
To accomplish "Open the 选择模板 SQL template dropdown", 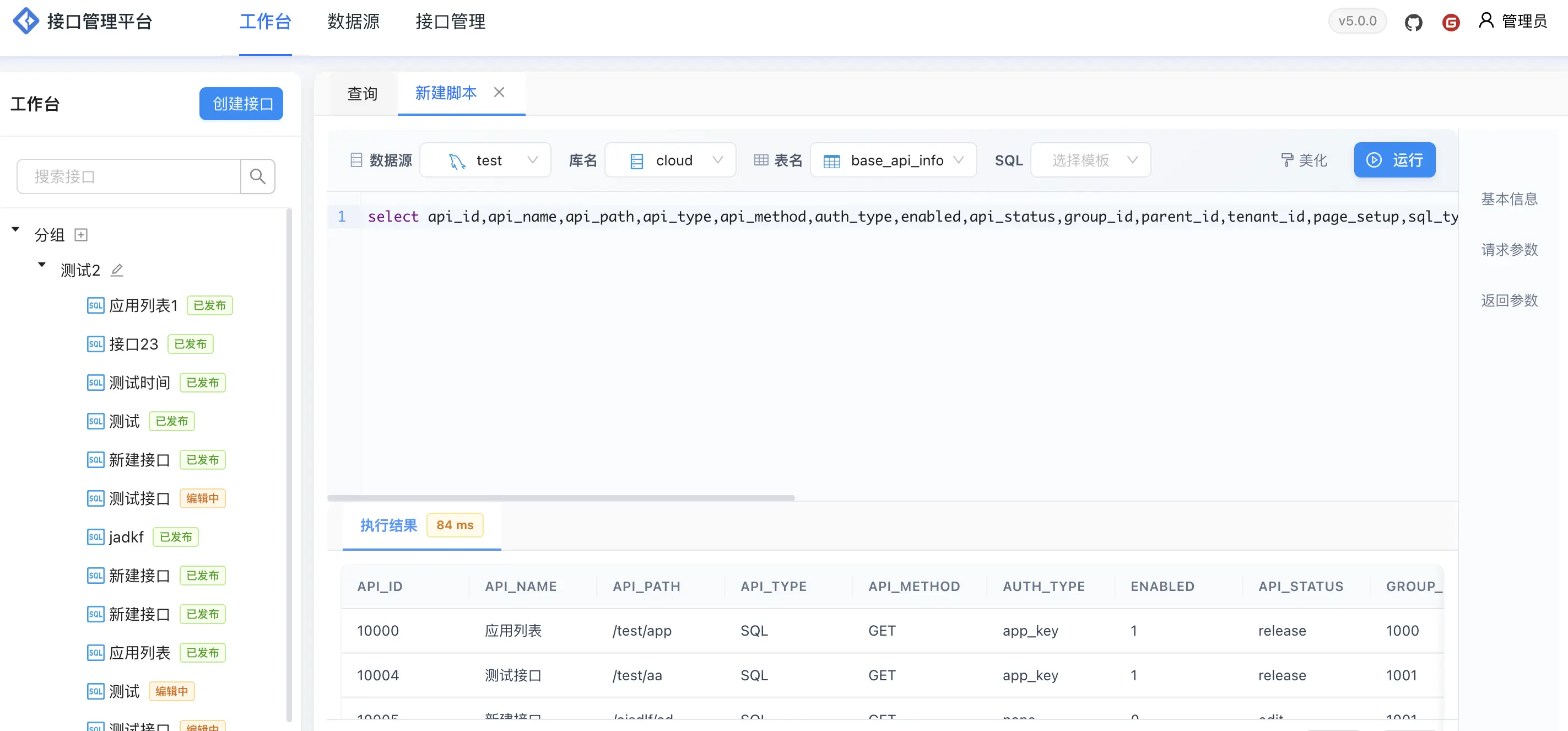I will tap(1090, 160).
